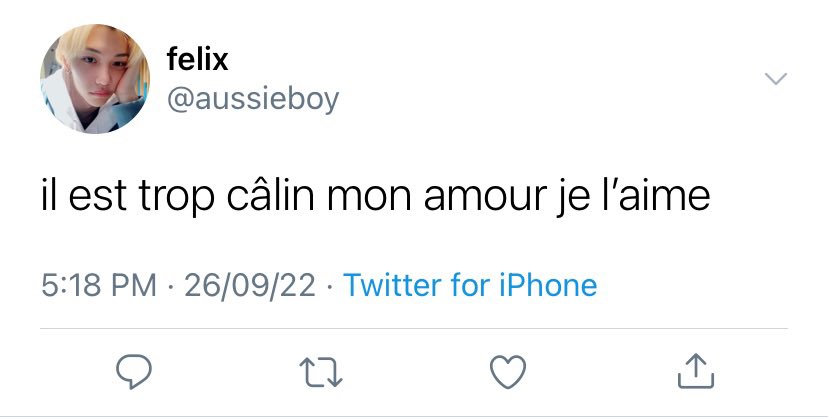Tap the reply speech bubble icon
Screen dimensions: 828x417
[x=134, y=372]
